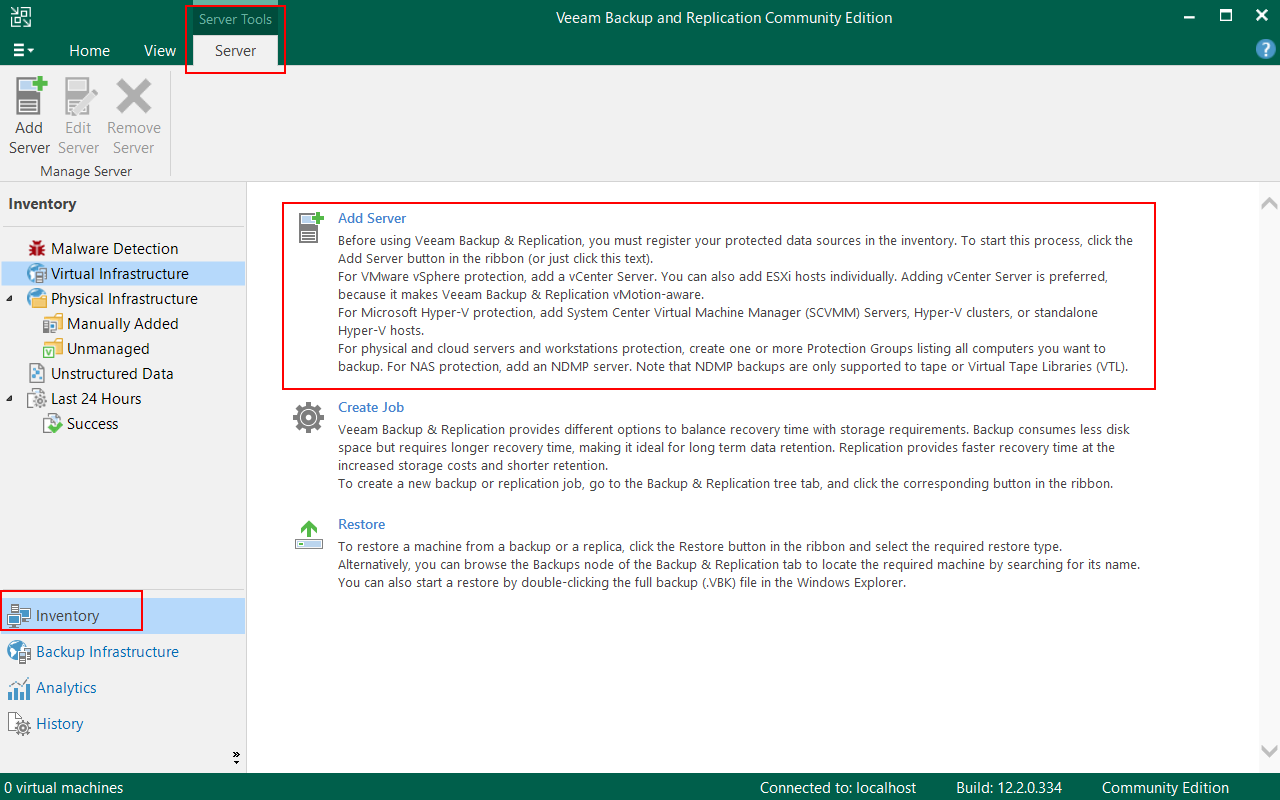Click the Restore heading link

pyautogui.click(x=361, y=524)
